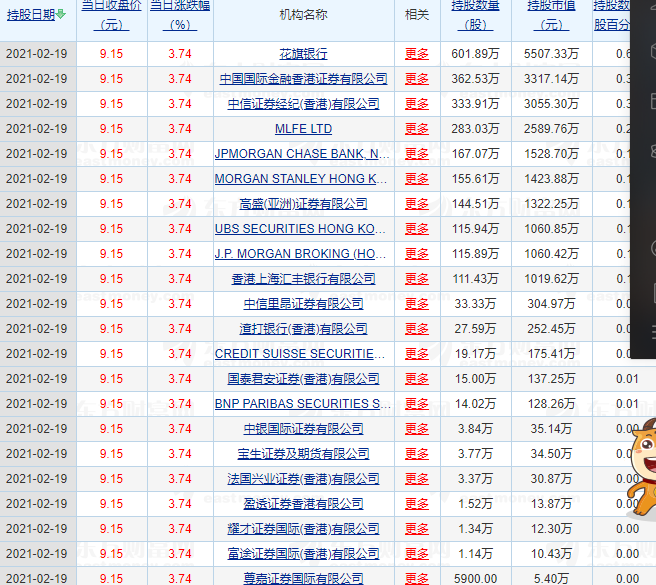Open 国泰君安证券(香港)有限公司 link
The image size is (656, 585).
(x=303, y=379)
